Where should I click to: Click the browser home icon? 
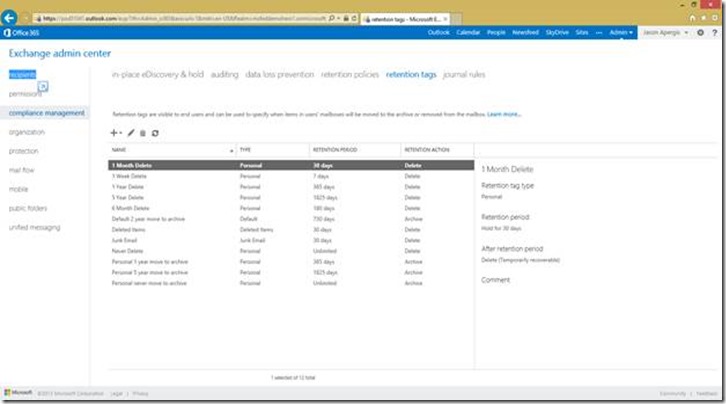pyautogui.click(x=692, y=18)
